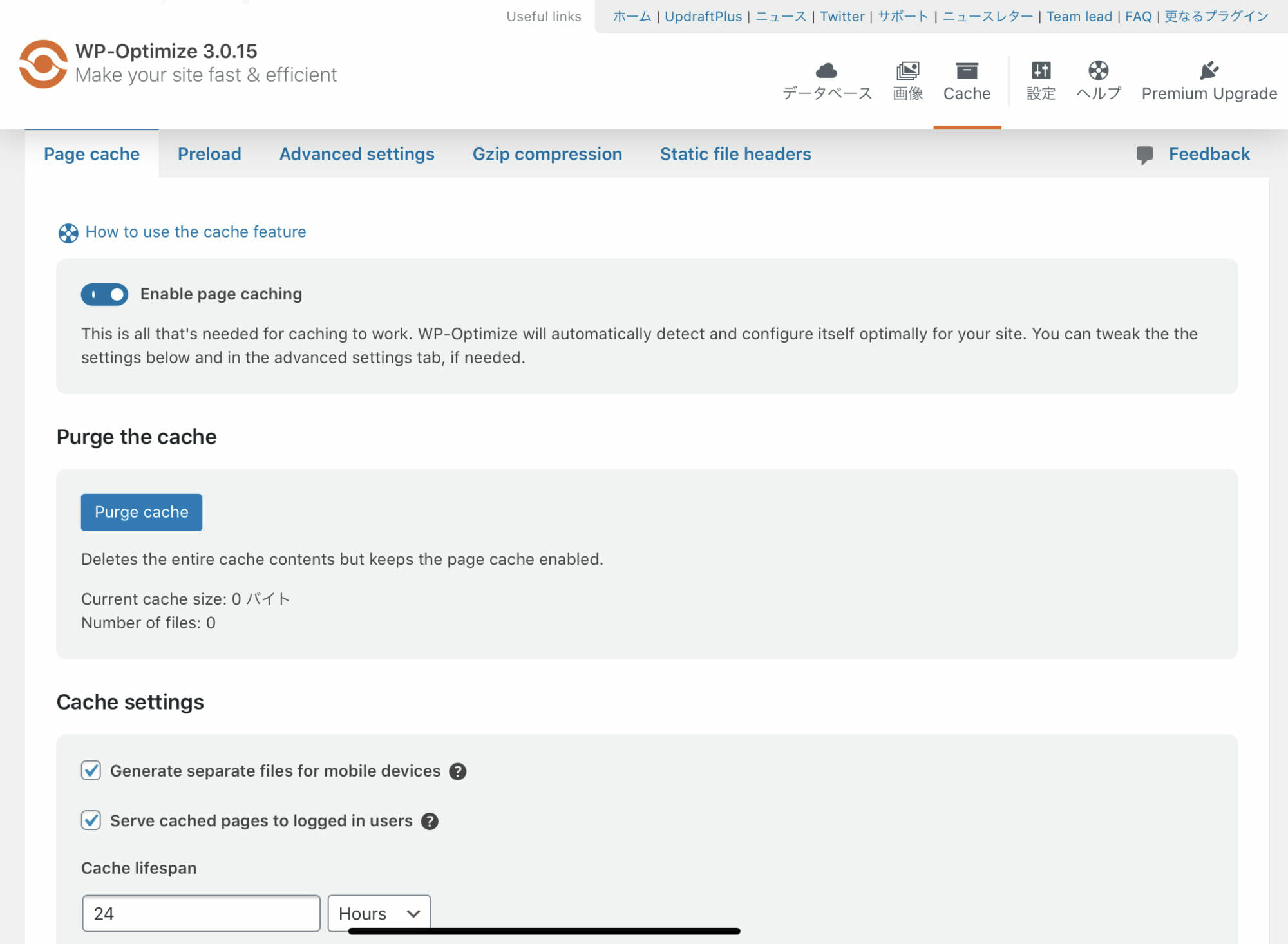
Task: Open the Gzip compression tab
Action: pos(547,154)
